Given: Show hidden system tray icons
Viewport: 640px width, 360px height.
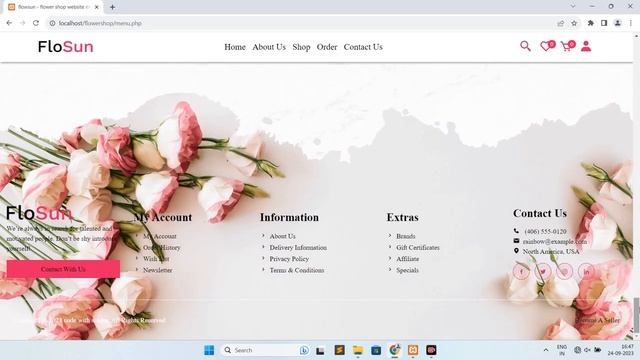Looking at the screenshot, I should 546,350.
